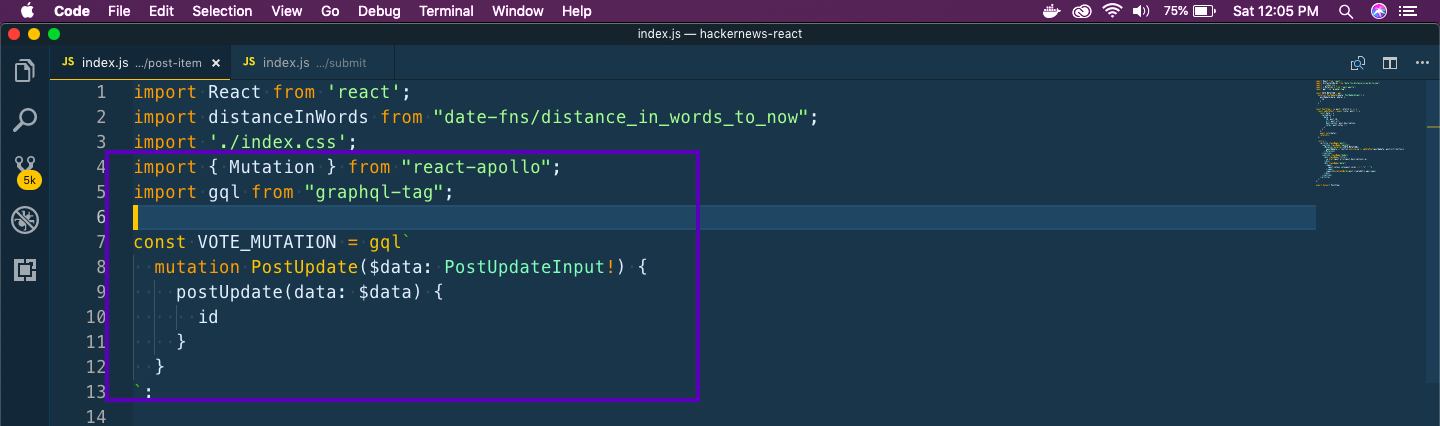Viewport: 1440px width, 426px height.
Task: Open the volume control in menu bar
Action: (x=1141, y=11)
